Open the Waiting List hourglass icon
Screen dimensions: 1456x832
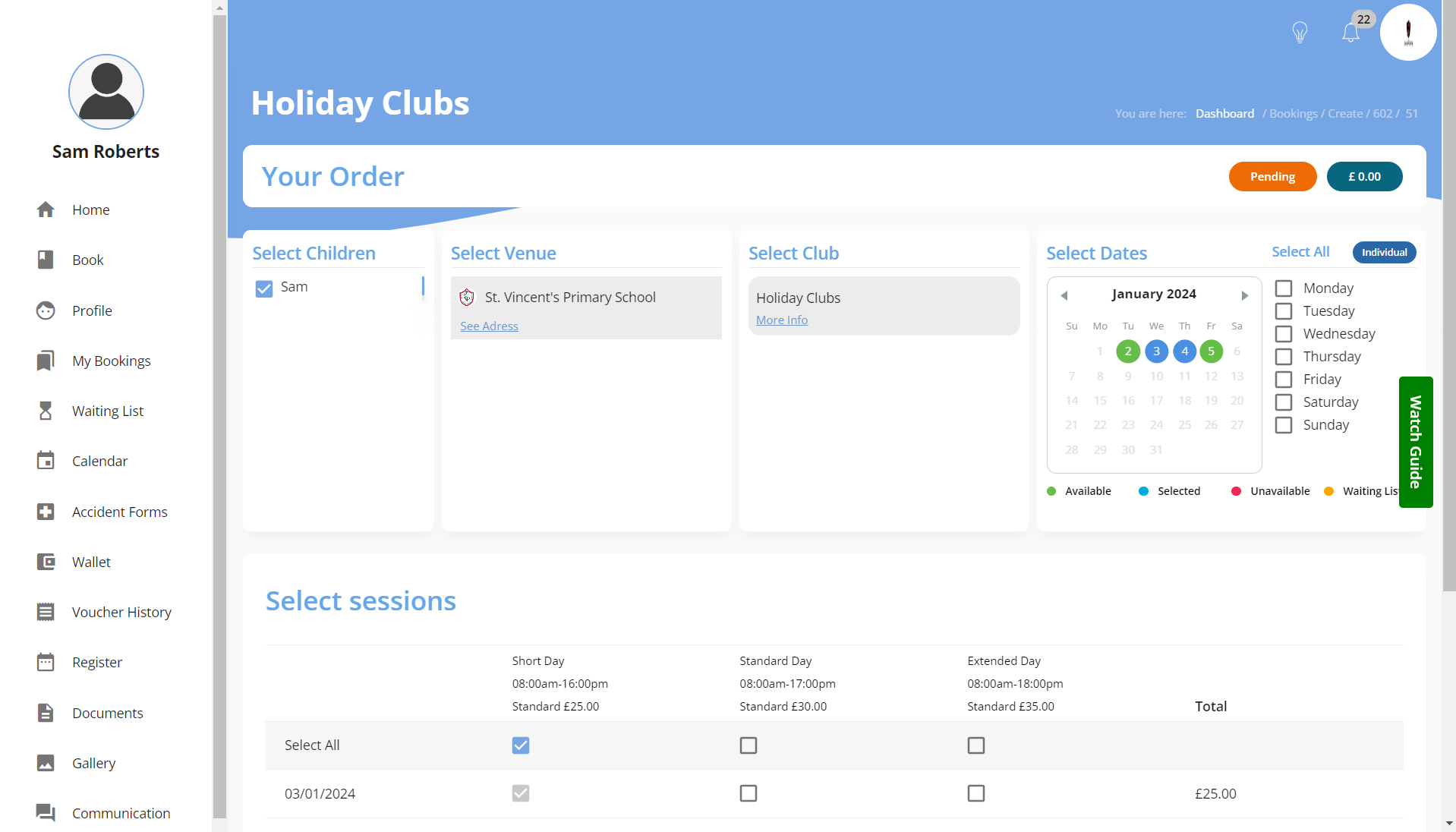click(46, 411)
